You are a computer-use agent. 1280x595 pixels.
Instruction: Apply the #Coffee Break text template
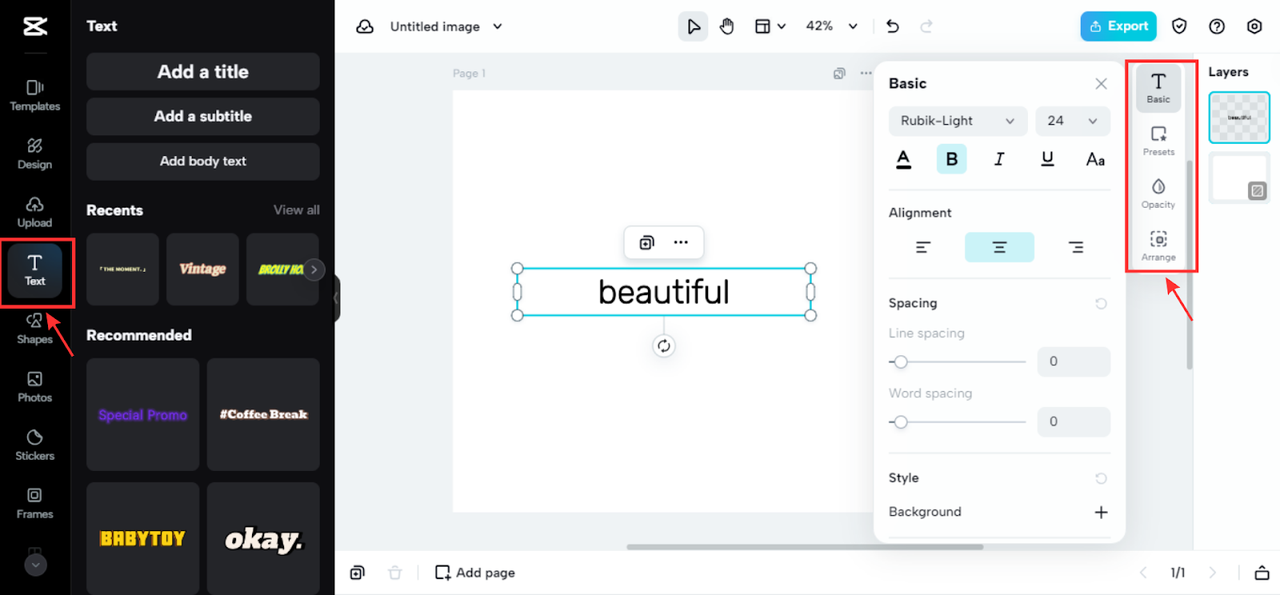click(x=264, y=415)
